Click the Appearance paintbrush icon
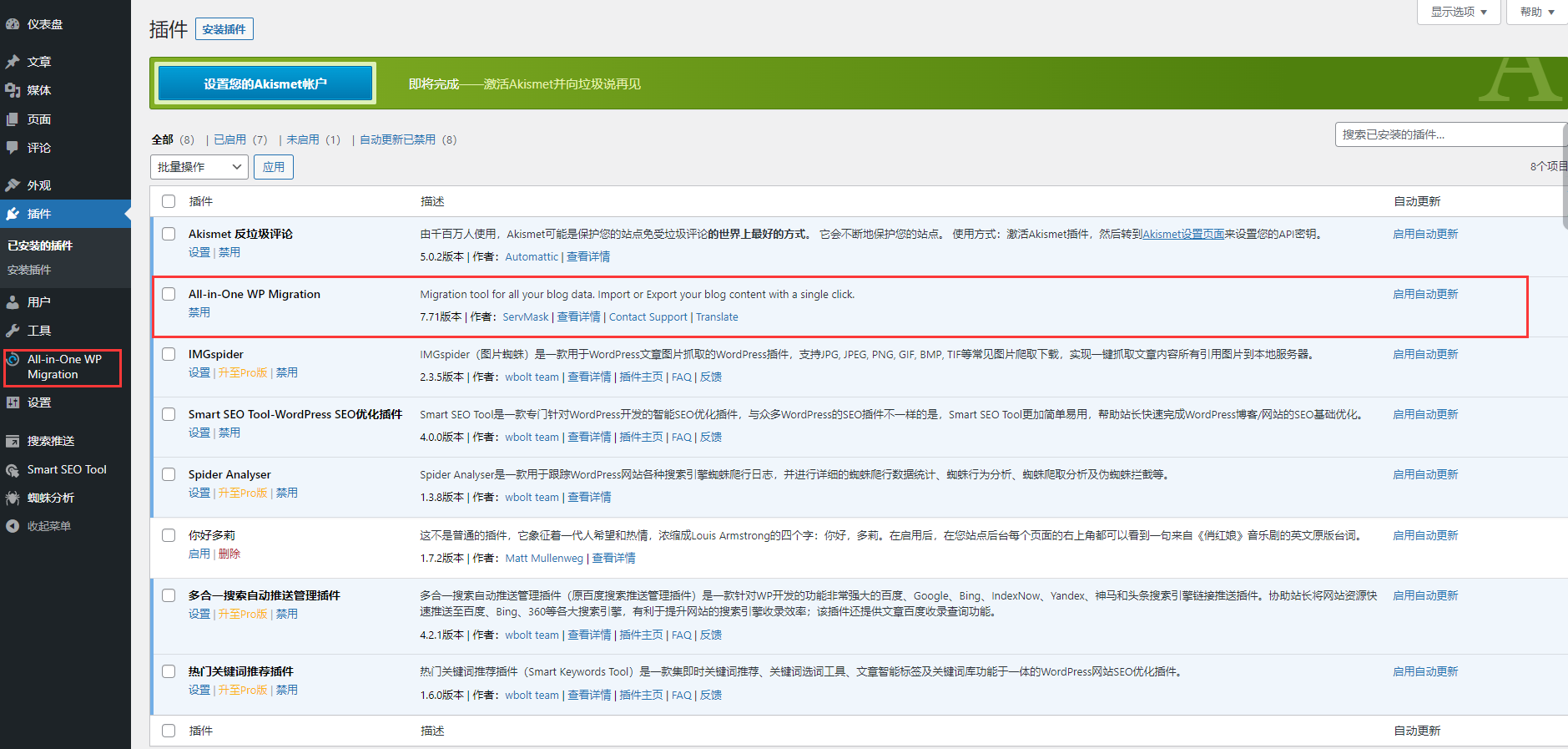 click(x=13, y=185)
